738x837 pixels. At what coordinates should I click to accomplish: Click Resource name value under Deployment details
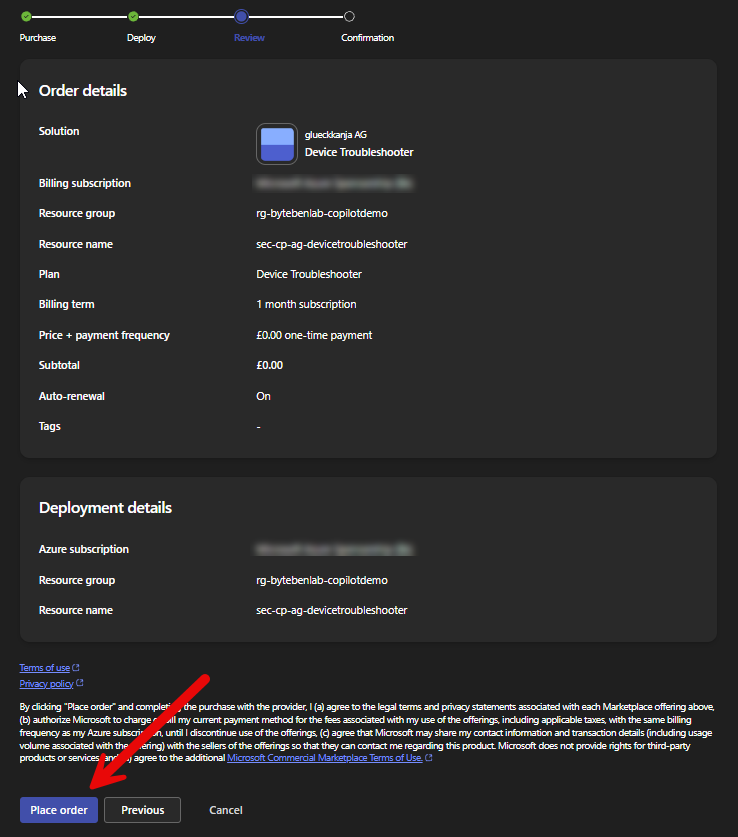[x=331, y=610]
